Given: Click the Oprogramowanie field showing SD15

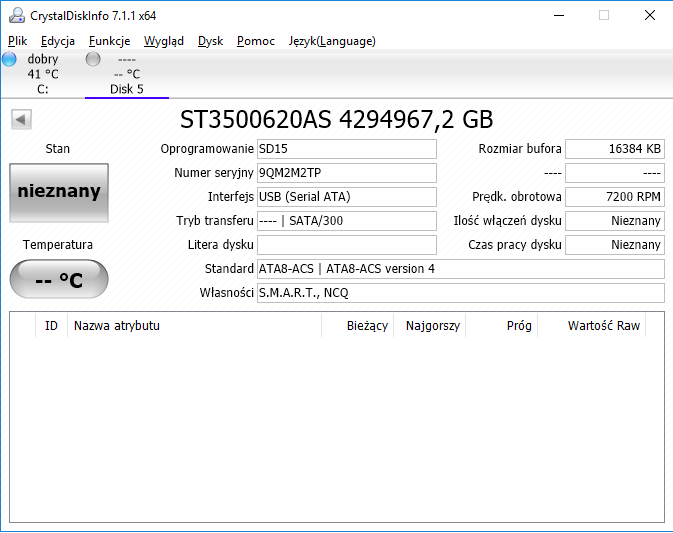Looking at the screenshot, I should tap(347, 149).
